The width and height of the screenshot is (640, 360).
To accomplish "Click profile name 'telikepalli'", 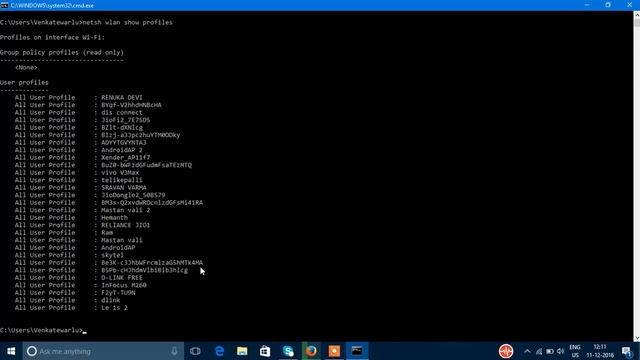I will coord(122,180).
